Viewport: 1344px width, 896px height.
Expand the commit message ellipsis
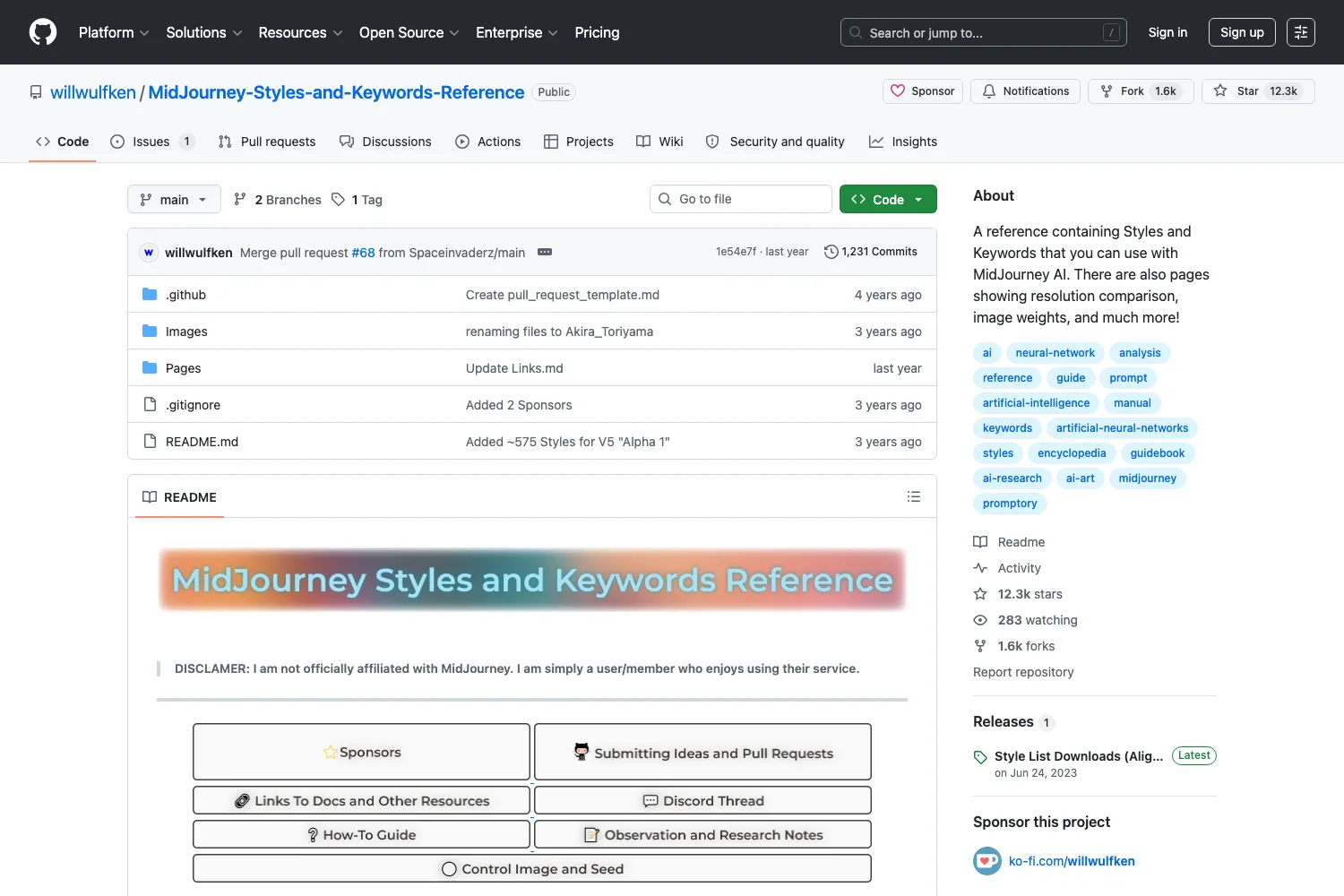click(545, 252)
